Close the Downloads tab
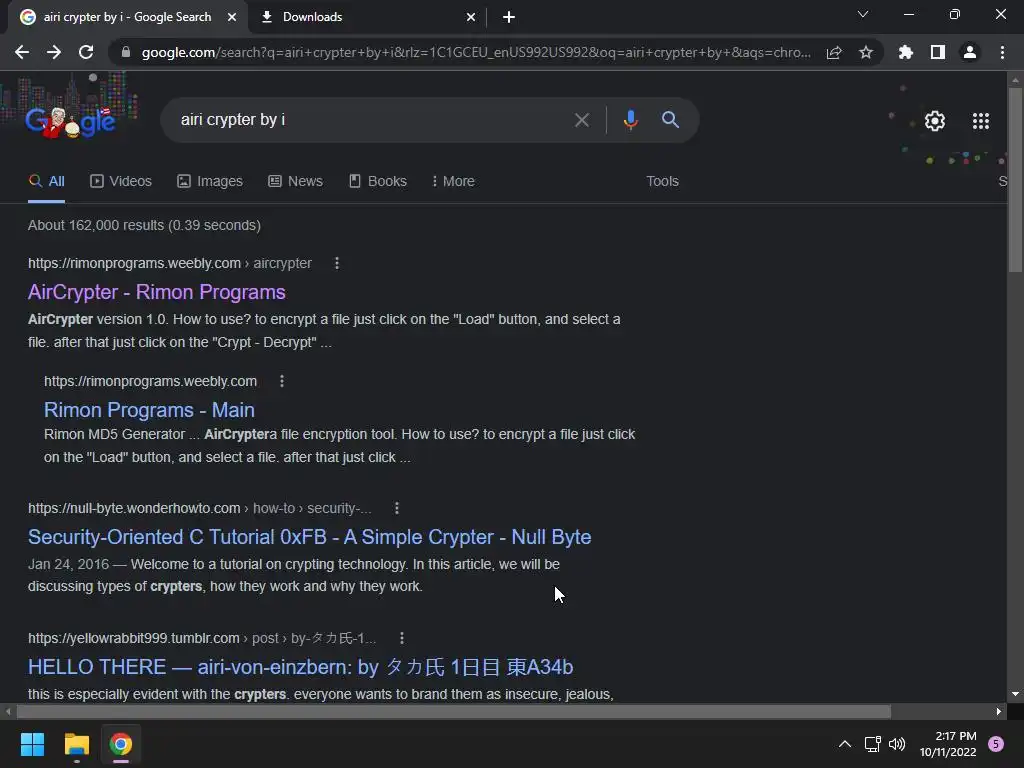The image size is (1024, 768). [471, 17]
